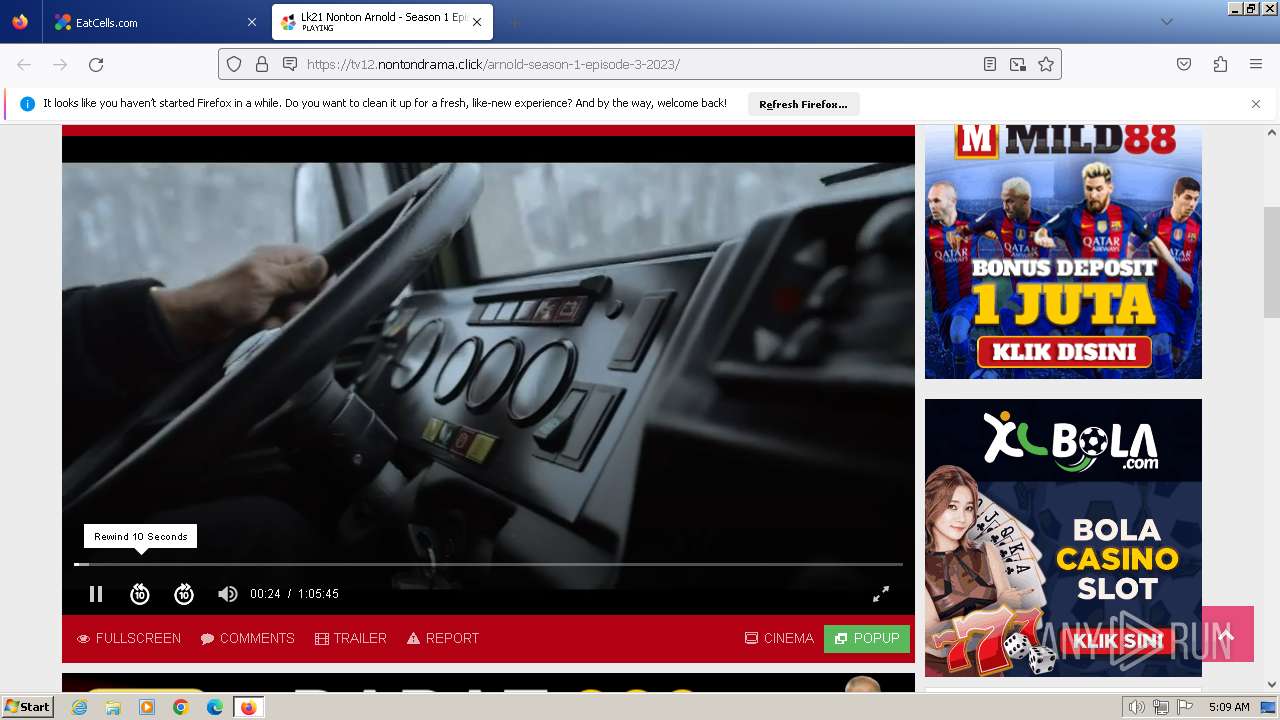Open Windows Media Player from taskbar
The height and width of the screenshot is (720, 1280).
click(x=147, y=707)
